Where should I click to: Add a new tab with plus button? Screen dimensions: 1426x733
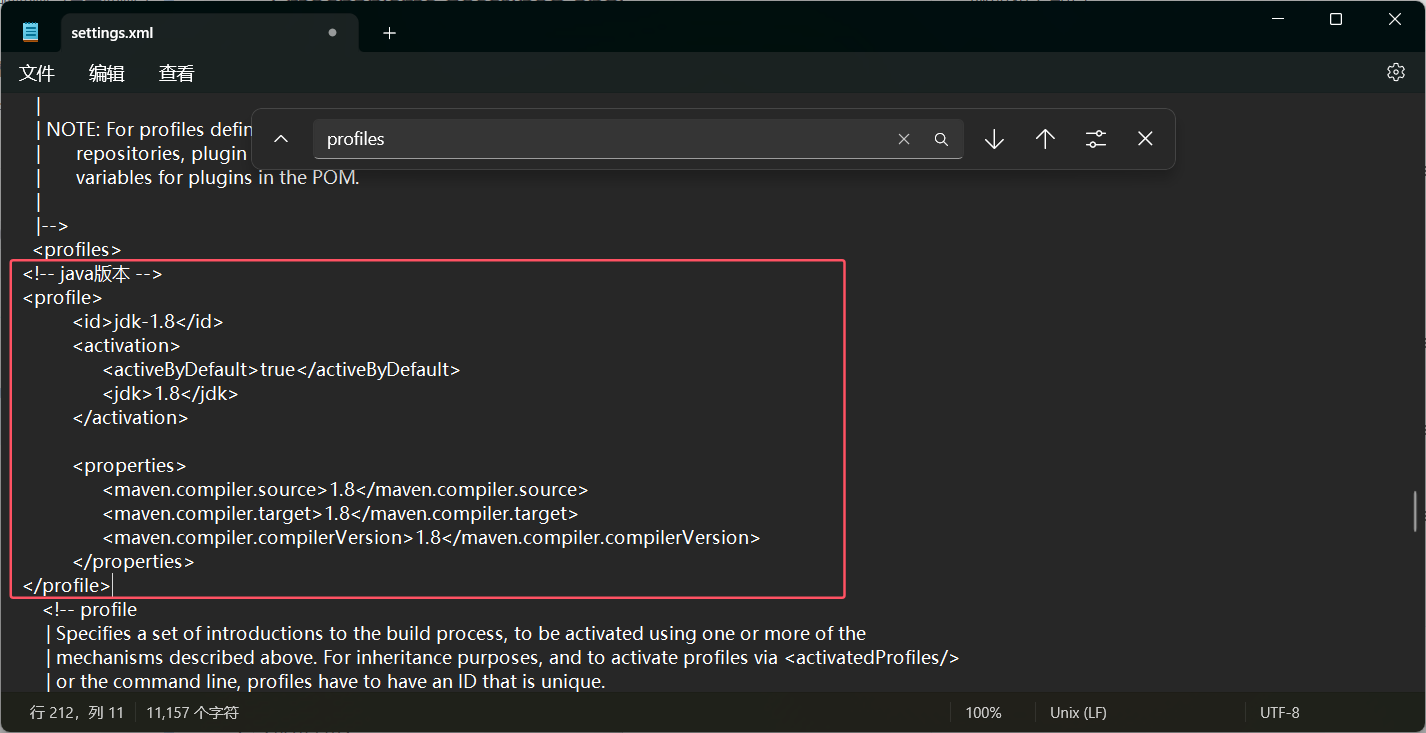390,33
